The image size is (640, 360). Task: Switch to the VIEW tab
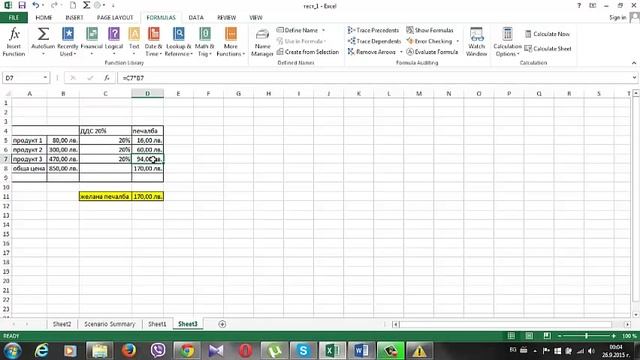click(x=256, y=18)
